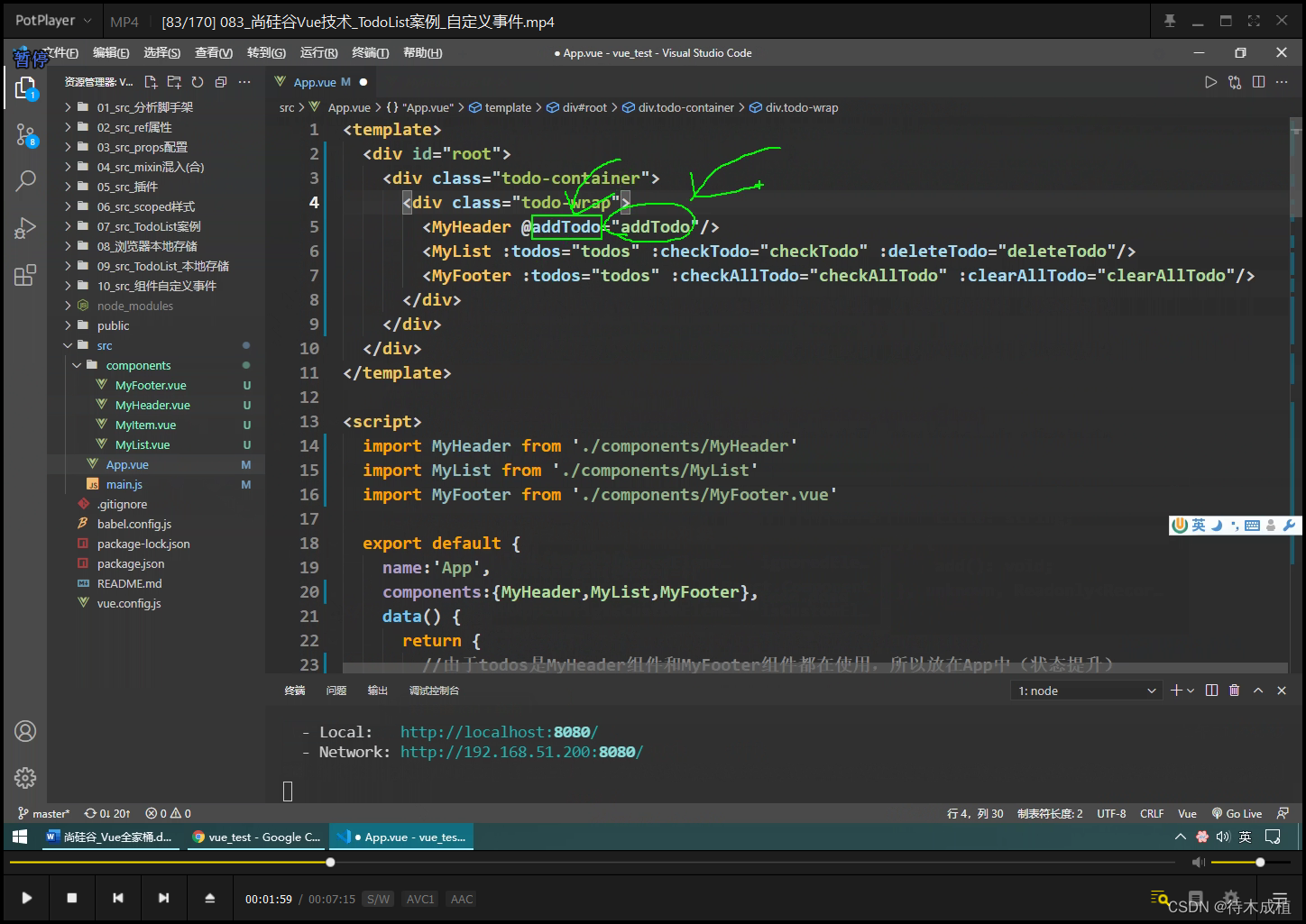
Task: Expand the 01_src folder
Action: pos(145,107)
